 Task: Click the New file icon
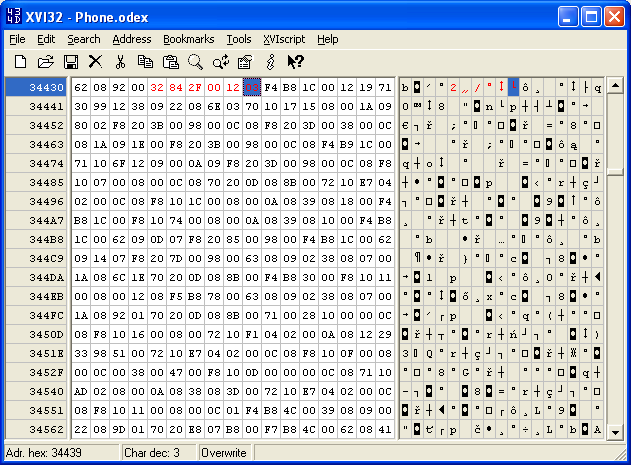(20, 62)
